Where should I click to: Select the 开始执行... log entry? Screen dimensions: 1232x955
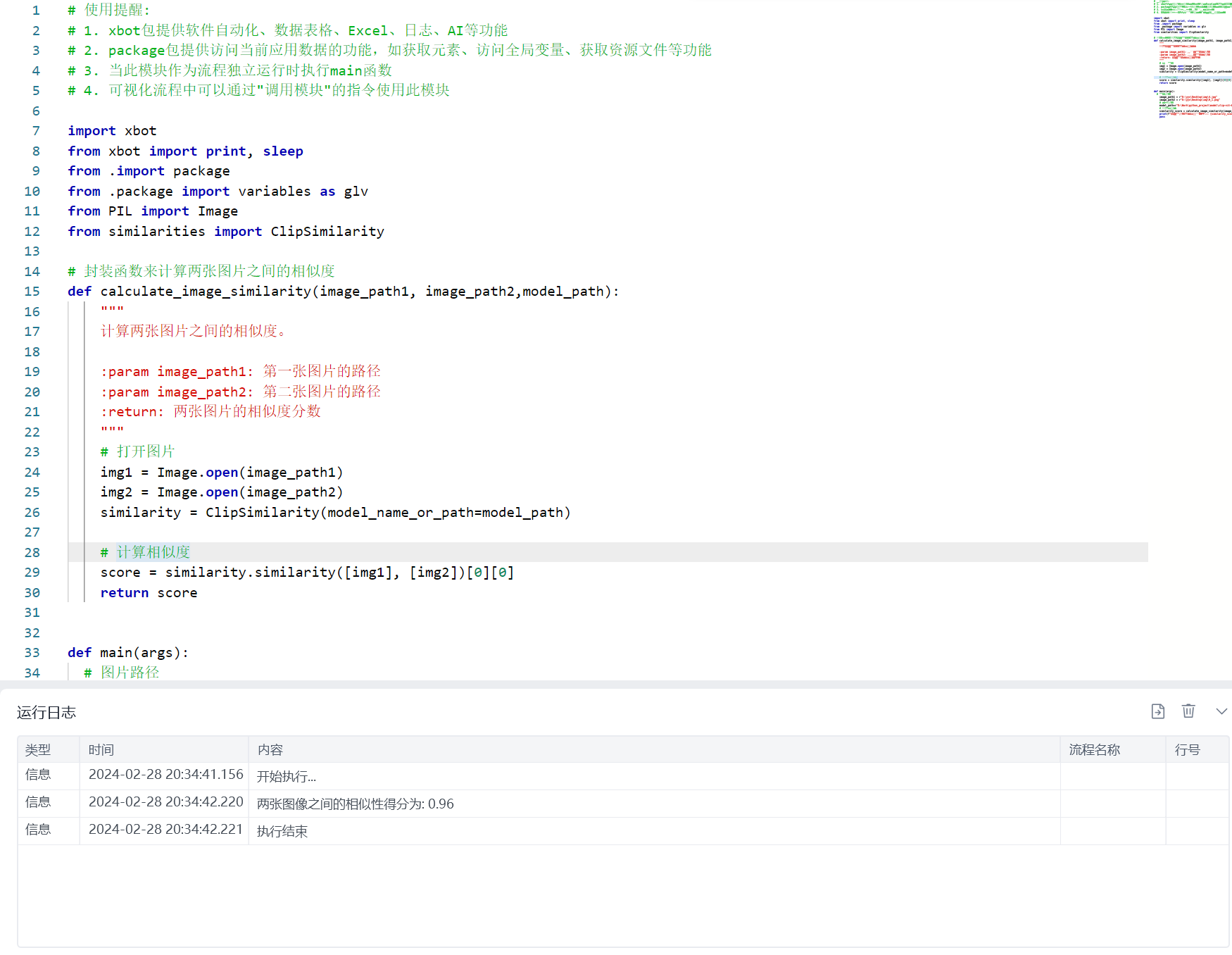287,777
